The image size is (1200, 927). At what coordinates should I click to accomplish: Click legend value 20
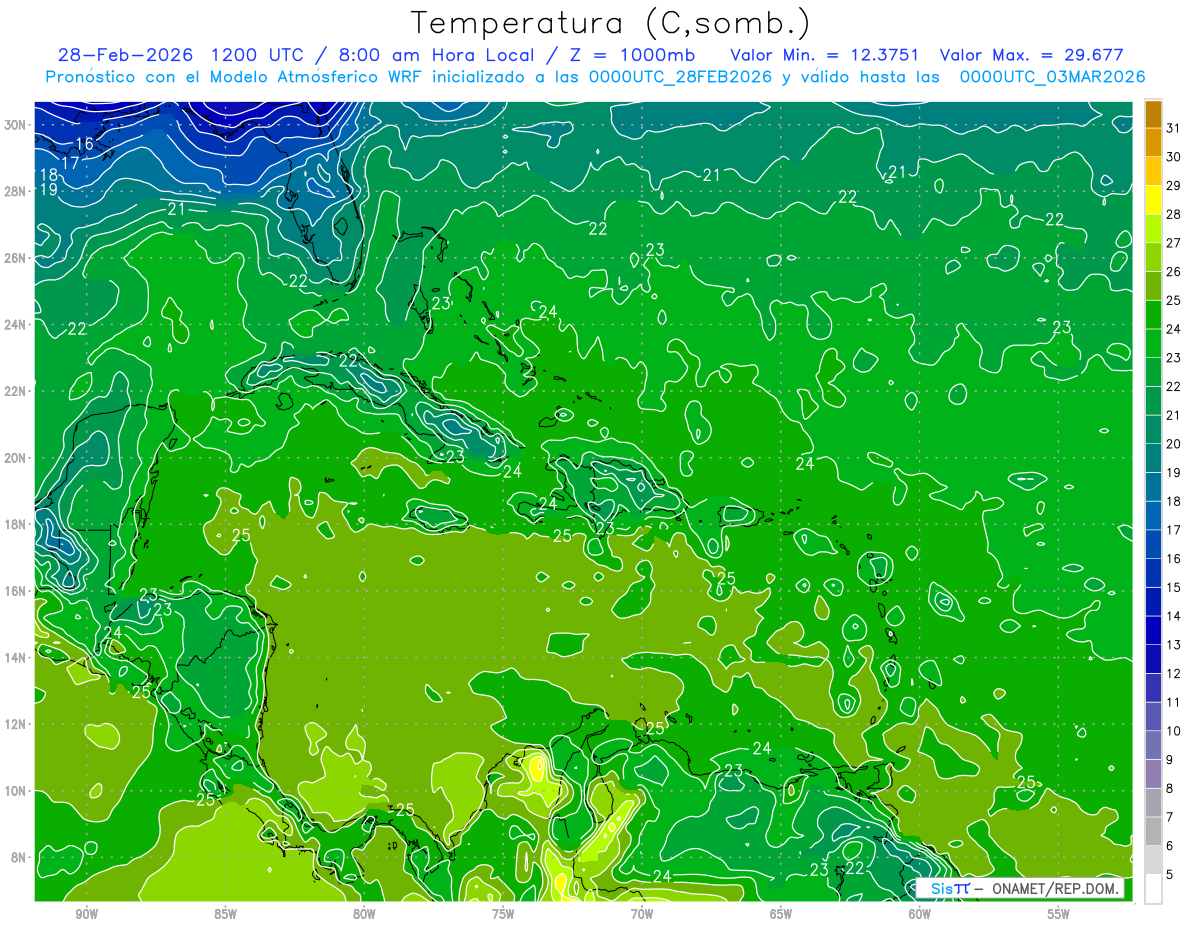click(1174, 443)
